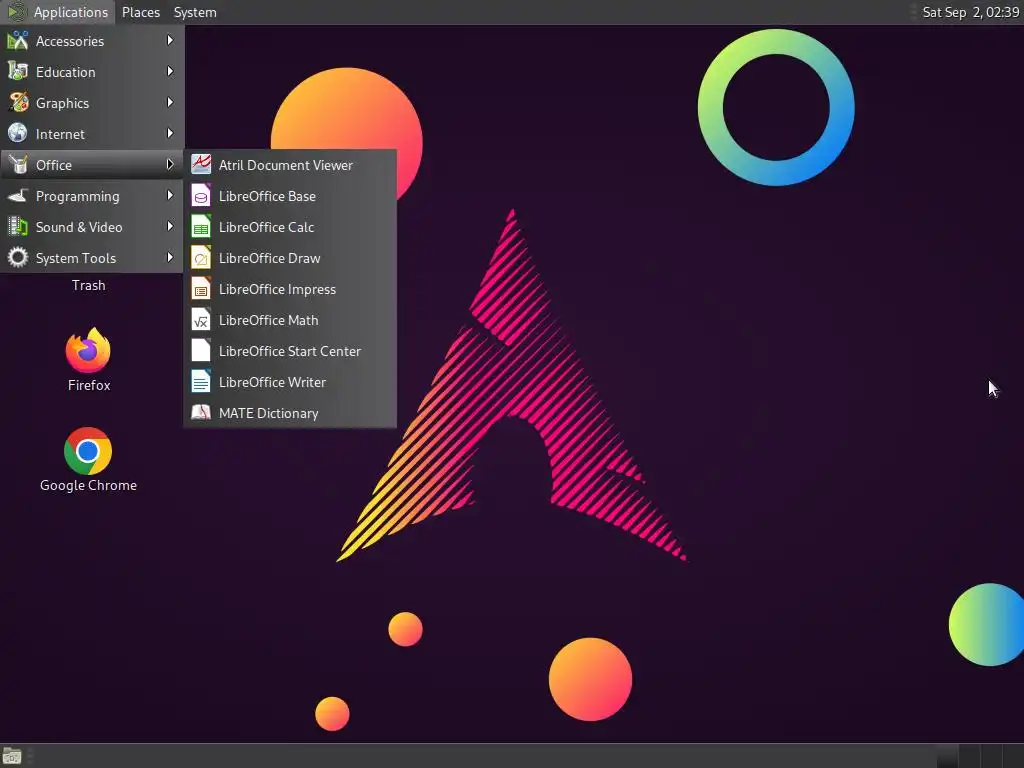
Task: Open the Applications menu label
Action: [71, 12]
